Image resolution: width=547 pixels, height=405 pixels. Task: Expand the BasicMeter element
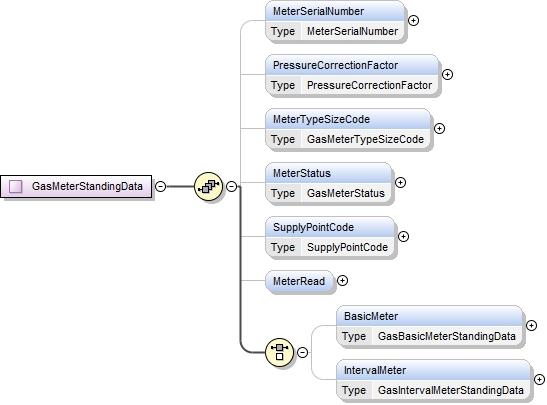click(x=531, y=325)
